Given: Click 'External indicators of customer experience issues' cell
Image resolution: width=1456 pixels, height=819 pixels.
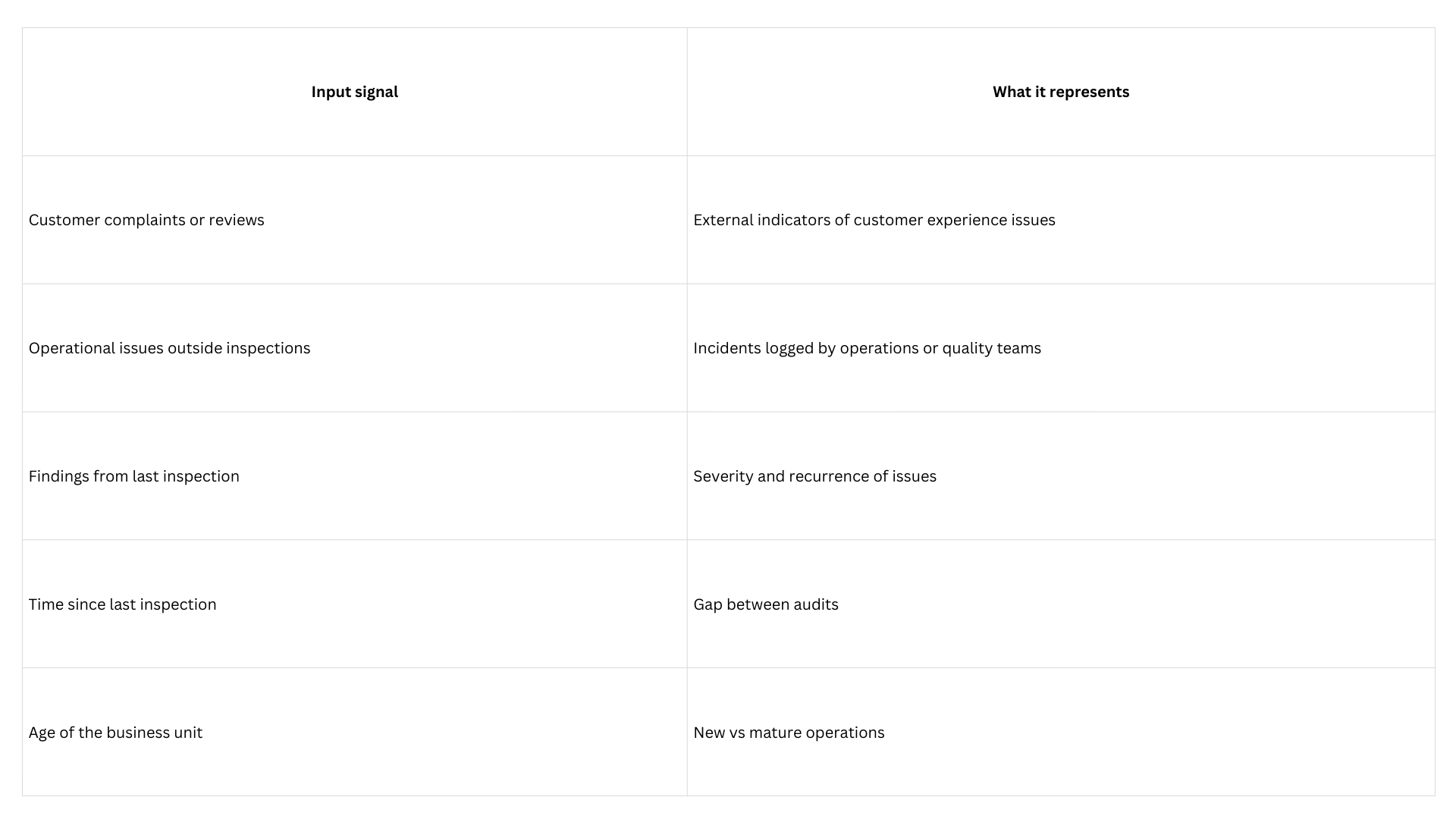Looking at the screenshot, I should [874, 220].
